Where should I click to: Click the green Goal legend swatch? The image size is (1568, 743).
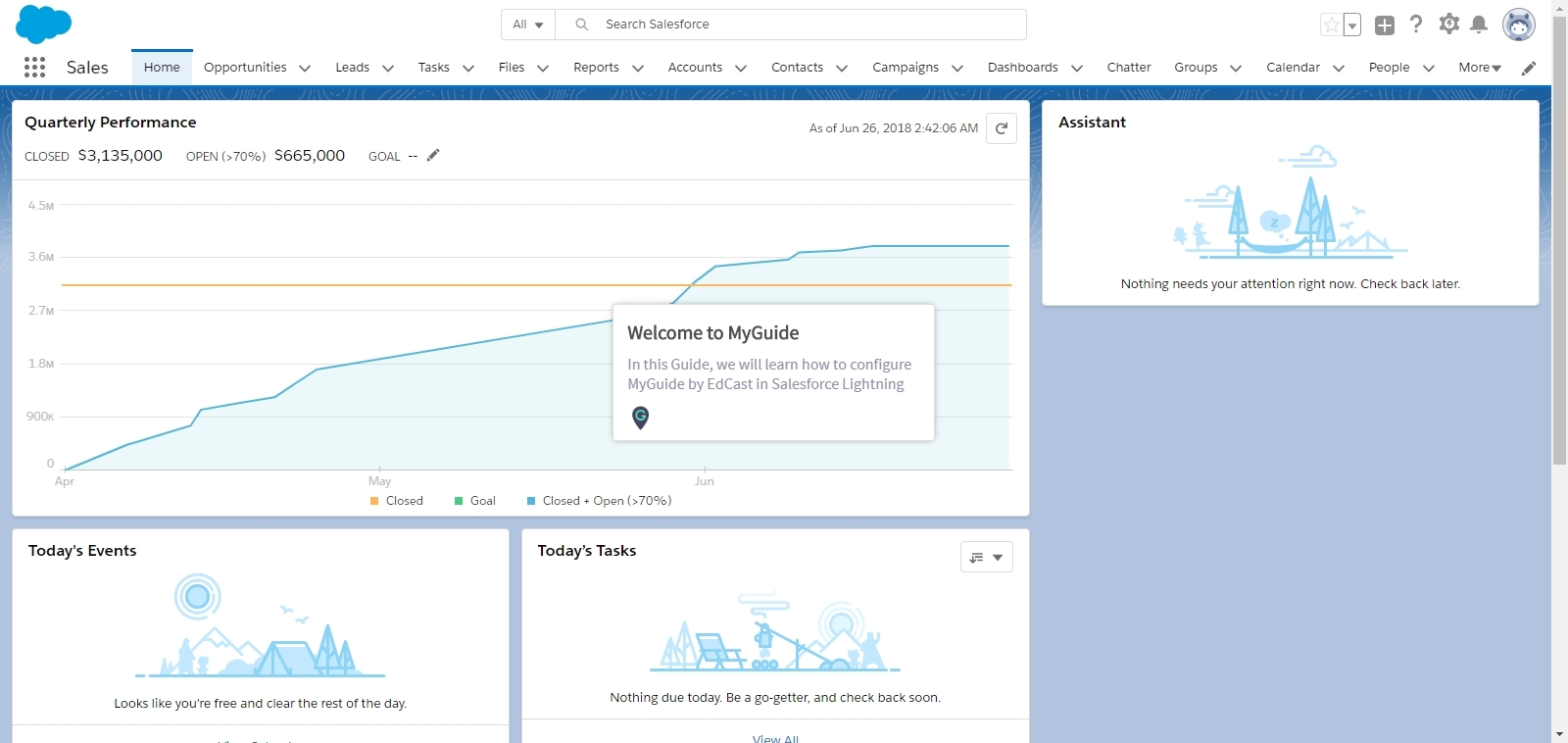click(x=459, y=501)
